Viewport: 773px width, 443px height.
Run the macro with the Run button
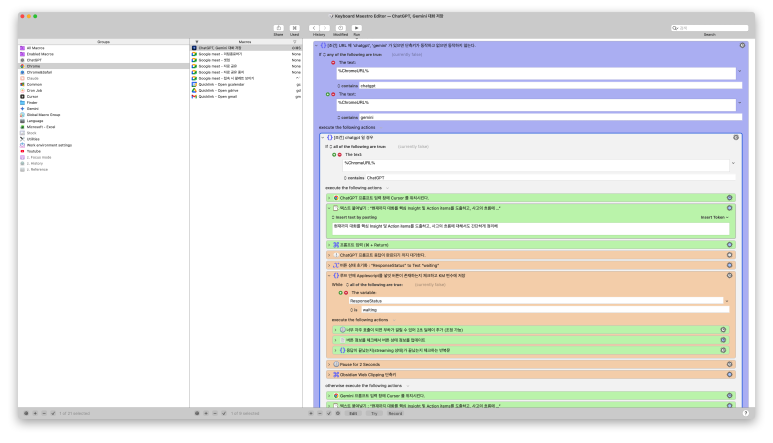[x=356, y=28]
